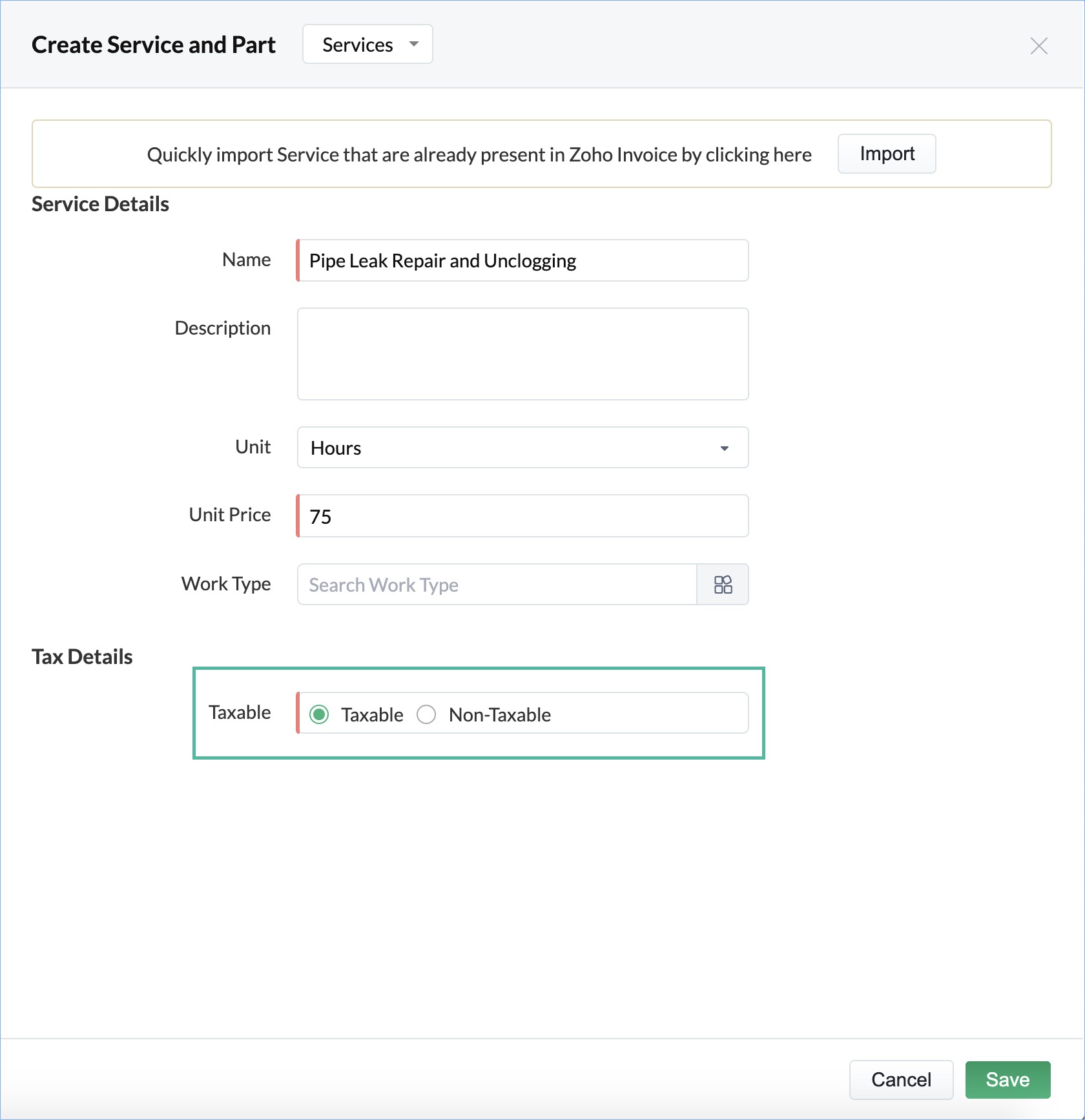This screenshot has height=1120, width=1085.
Task: Click the Services dropdown arrow
Action: click(414, 44)
